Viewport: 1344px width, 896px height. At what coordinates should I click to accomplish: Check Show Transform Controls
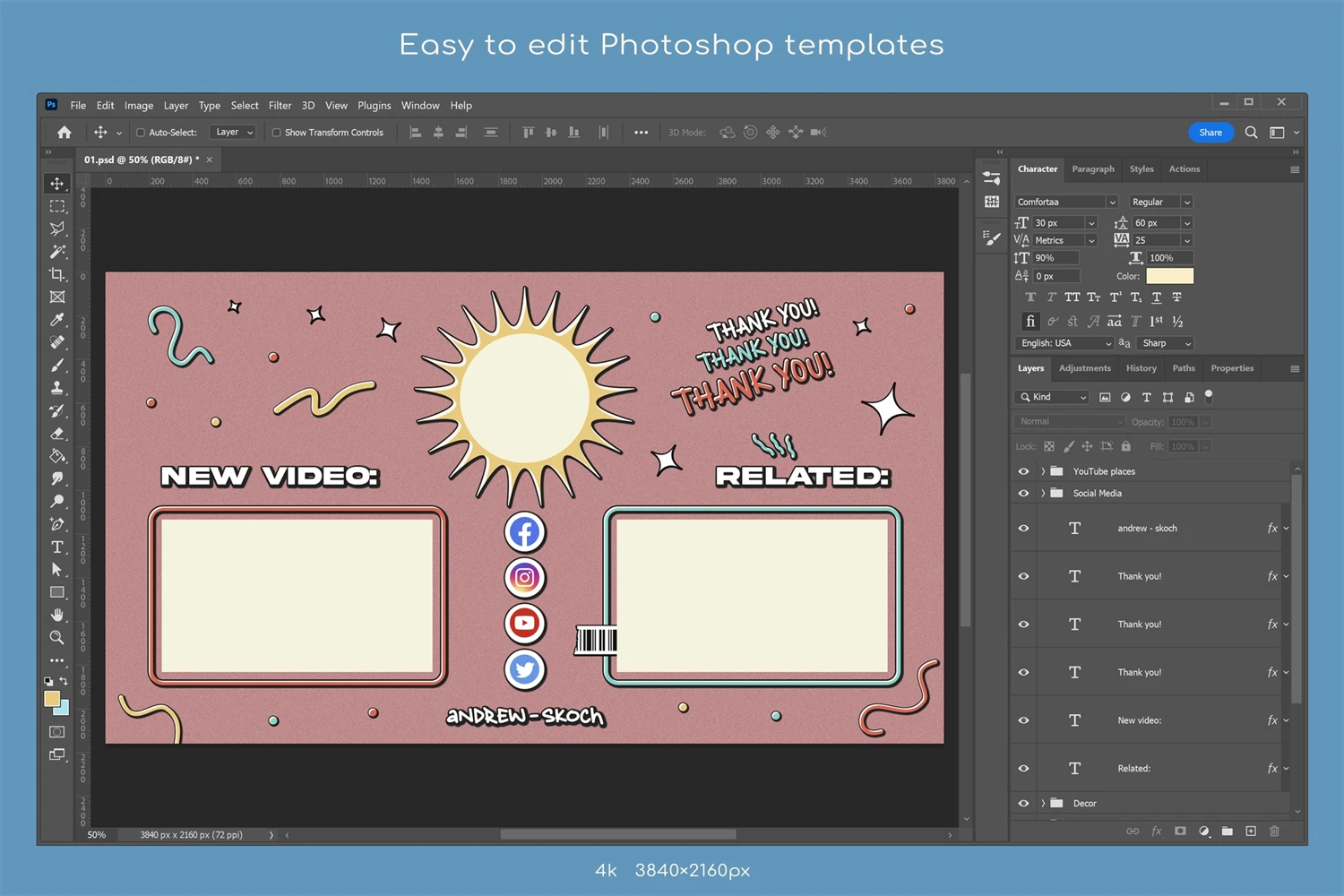[x=277, y=133]
